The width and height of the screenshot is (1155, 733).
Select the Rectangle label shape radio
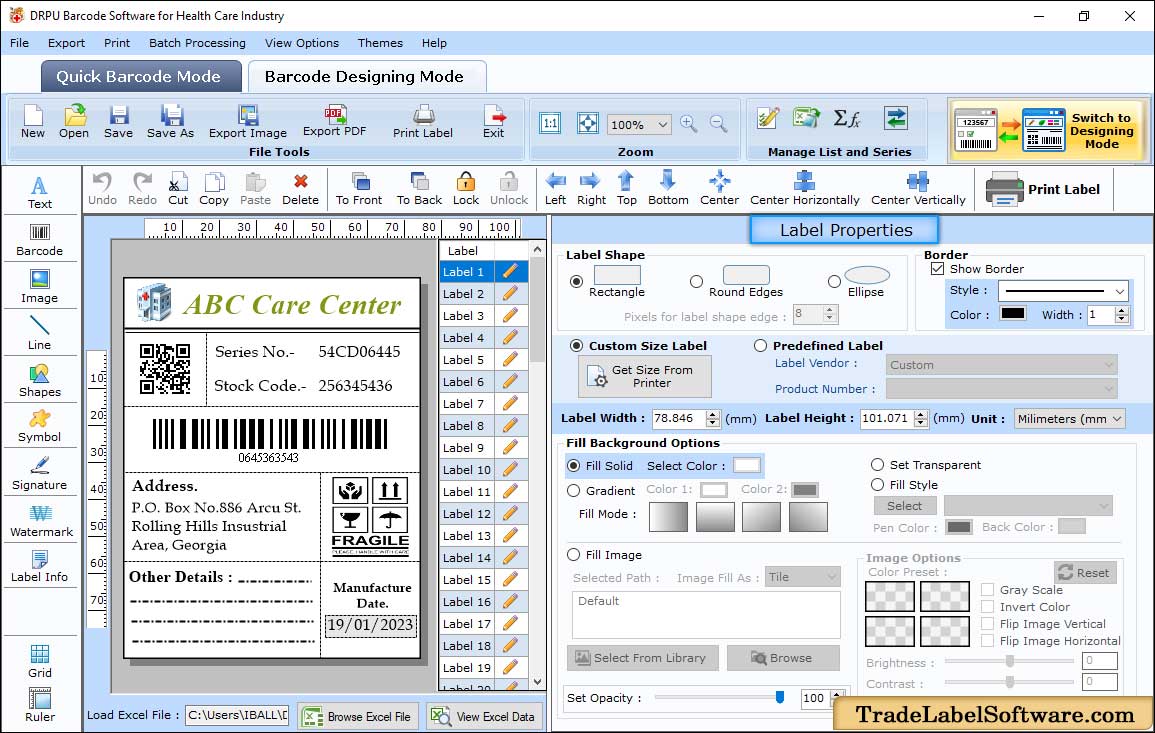pos(577,281)
